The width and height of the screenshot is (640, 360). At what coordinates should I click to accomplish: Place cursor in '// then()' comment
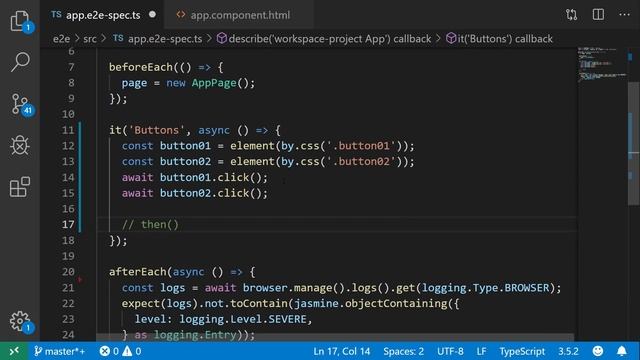coord(150,224)
